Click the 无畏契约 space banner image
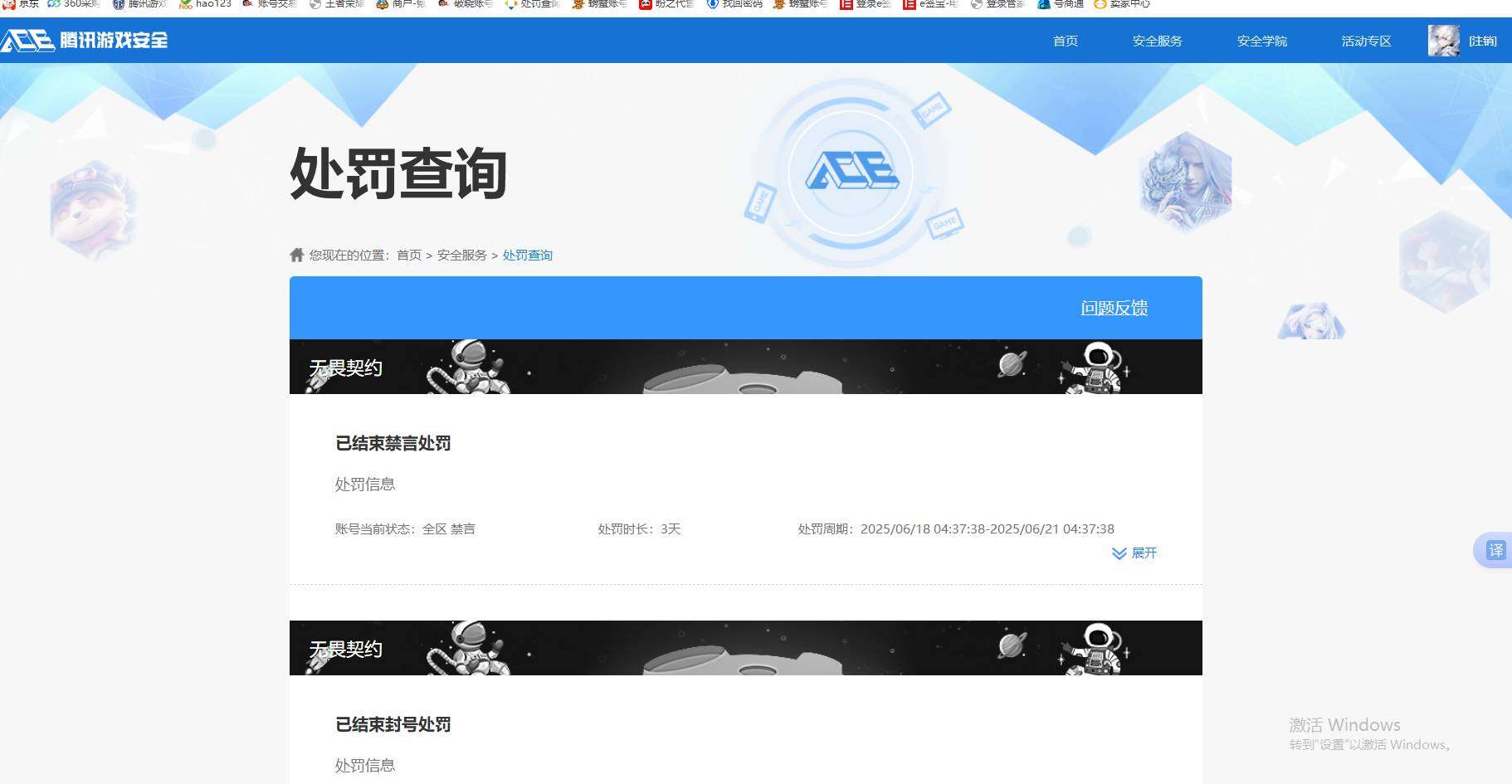 click(744, 366)
